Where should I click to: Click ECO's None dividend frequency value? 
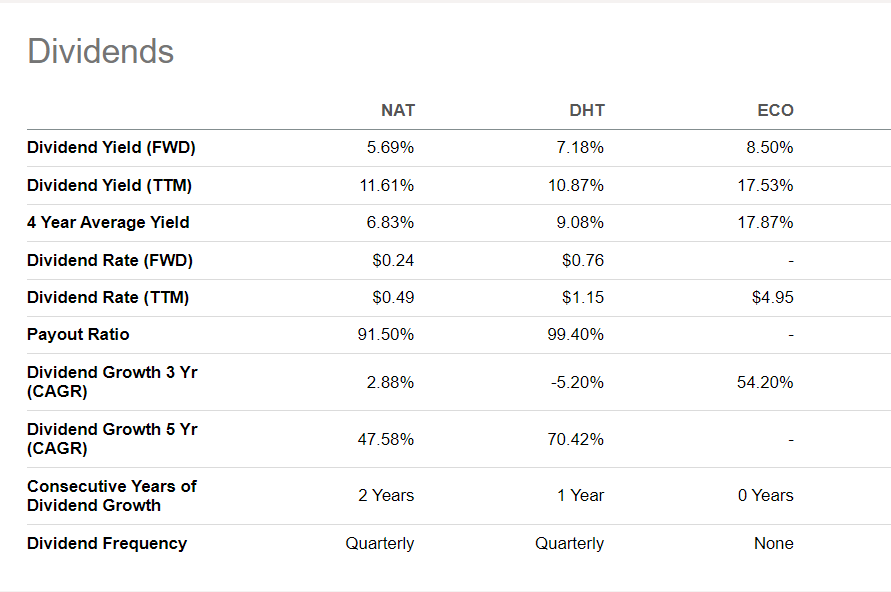(774, 543)
